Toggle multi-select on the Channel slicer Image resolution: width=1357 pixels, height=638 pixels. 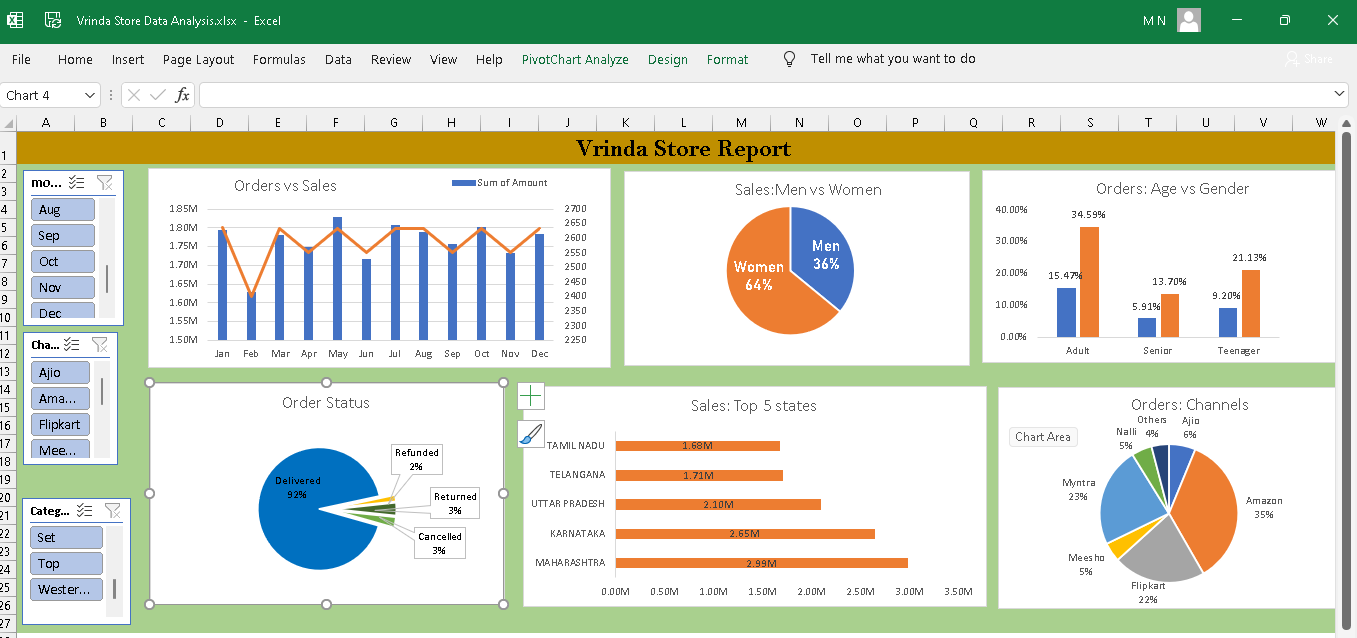tap(71, 344)
